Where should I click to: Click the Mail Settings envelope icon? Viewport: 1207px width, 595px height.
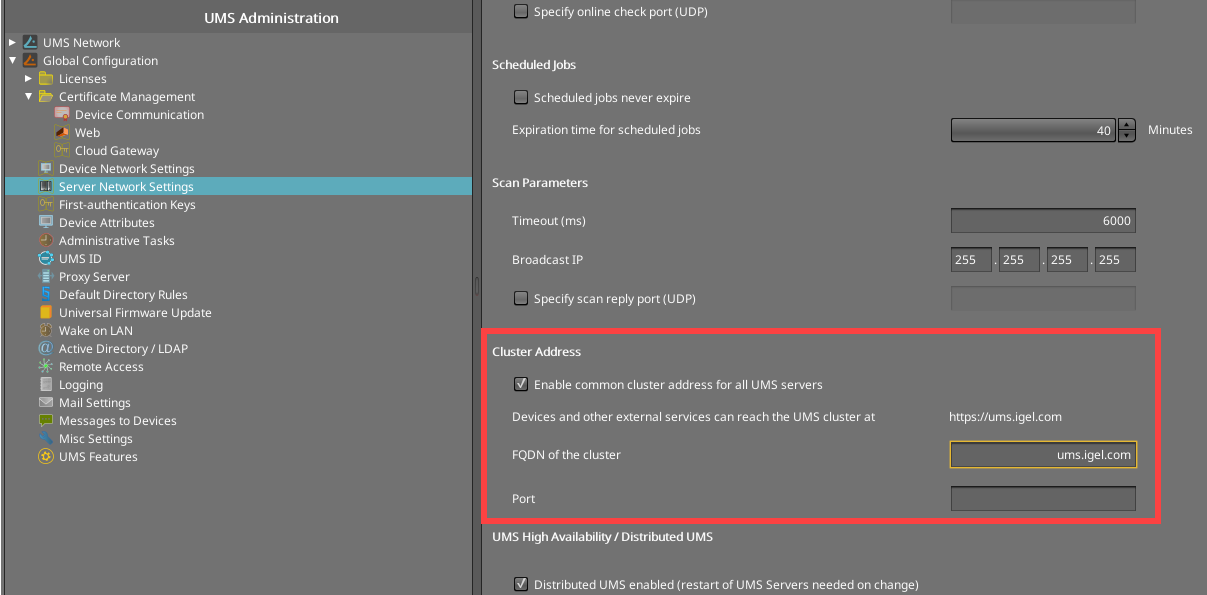coord(46,403)
